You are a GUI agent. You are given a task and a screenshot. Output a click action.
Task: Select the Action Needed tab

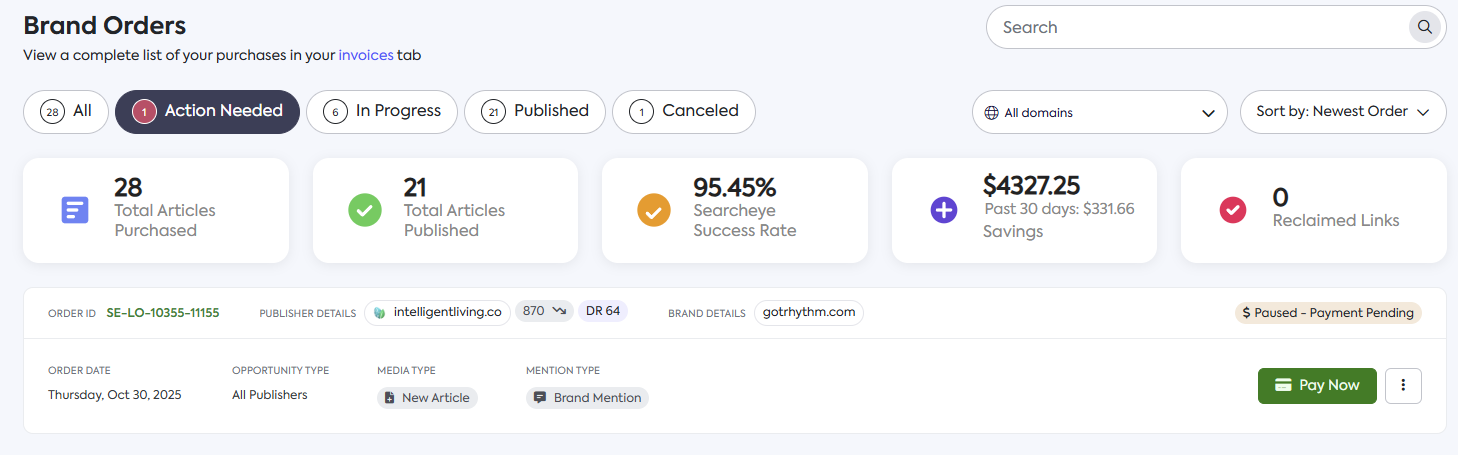point(207,112)
